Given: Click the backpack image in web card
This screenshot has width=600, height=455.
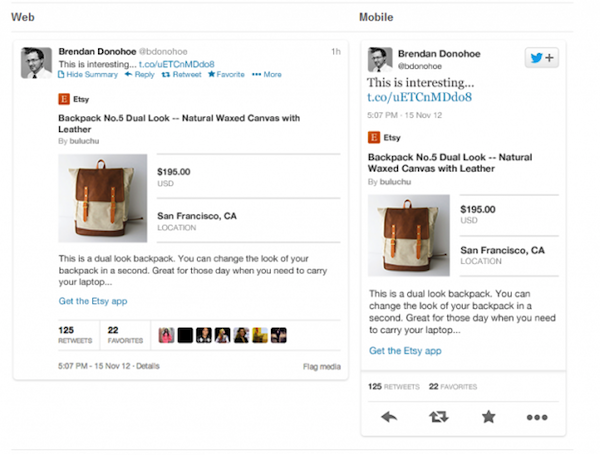Looking at the screenshot, I should 102,198.
